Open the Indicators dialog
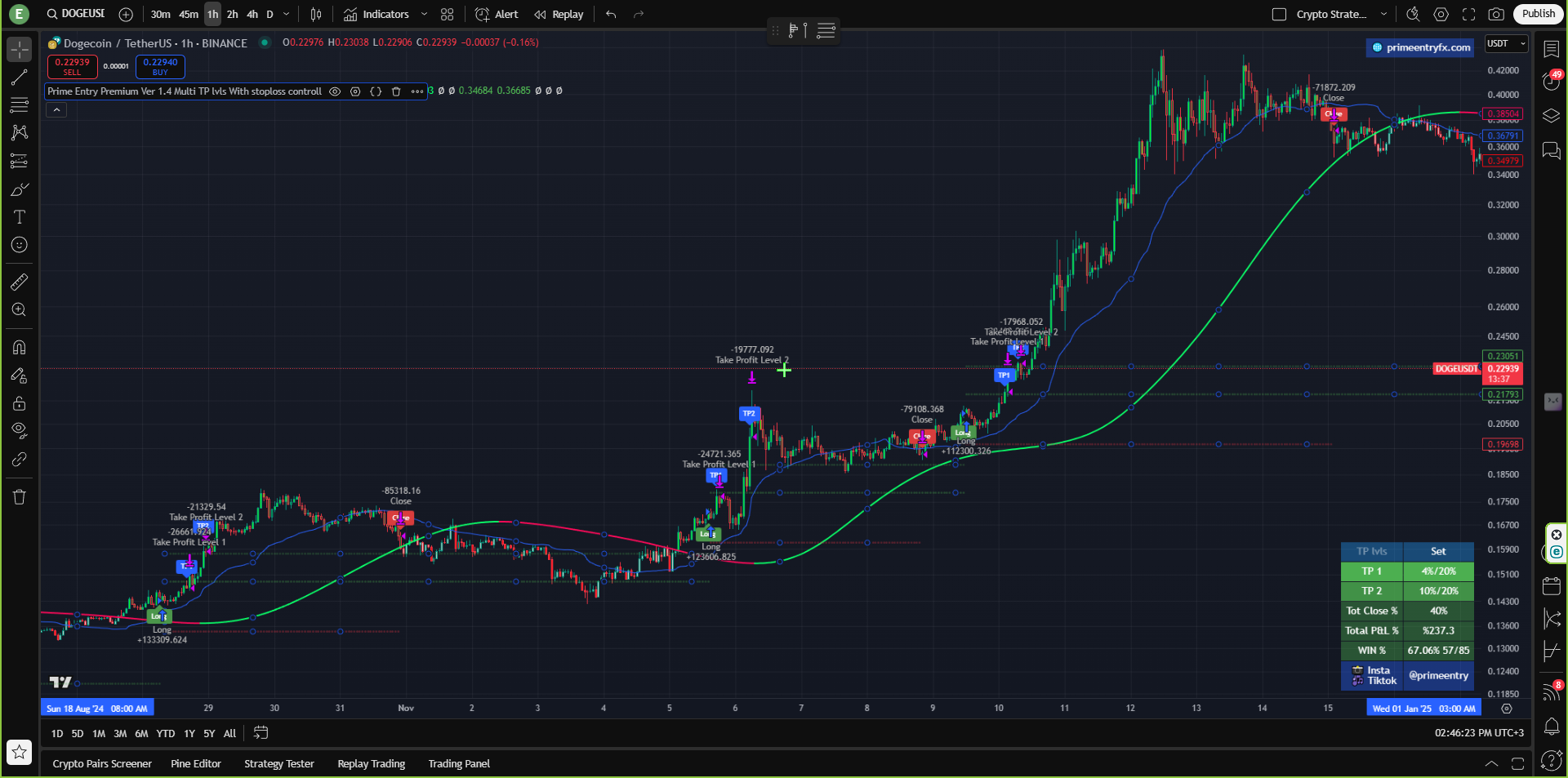The image size is (1568, 778). point(376,14)
